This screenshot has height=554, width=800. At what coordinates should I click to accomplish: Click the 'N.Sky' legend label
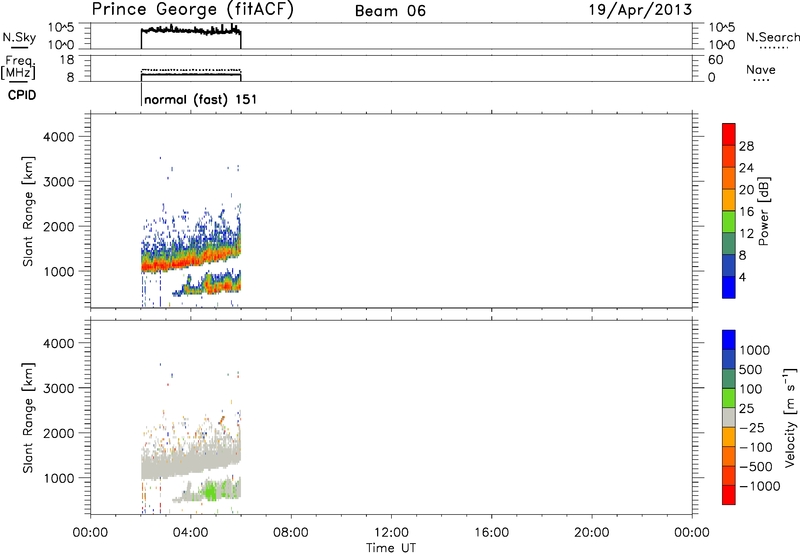click(19, 37)
